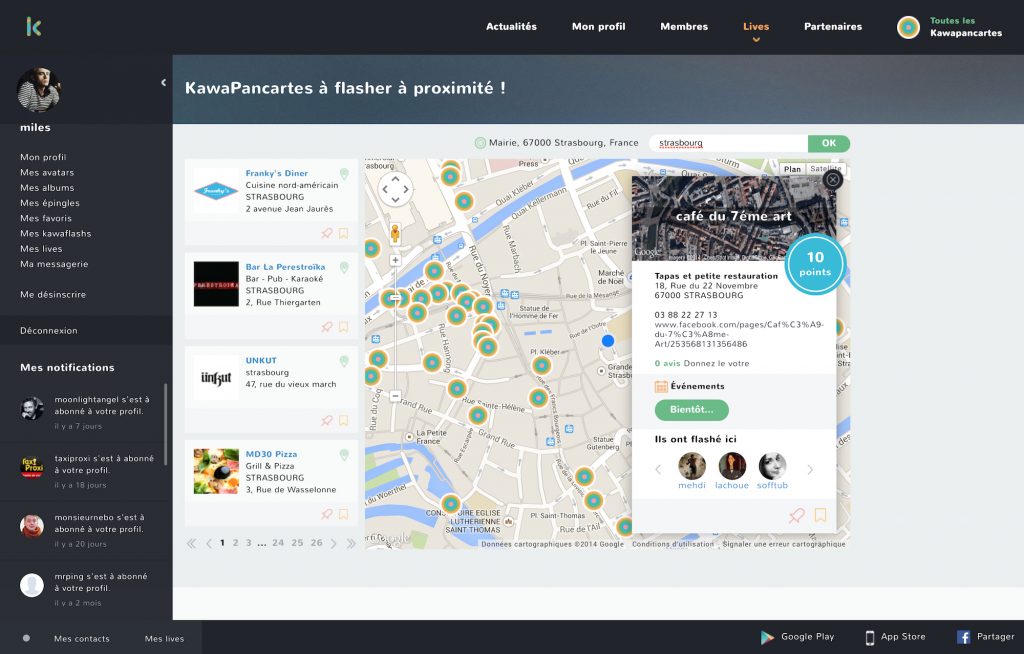
Task: Open mehdi's profile avatar
Action: [692, 466]
